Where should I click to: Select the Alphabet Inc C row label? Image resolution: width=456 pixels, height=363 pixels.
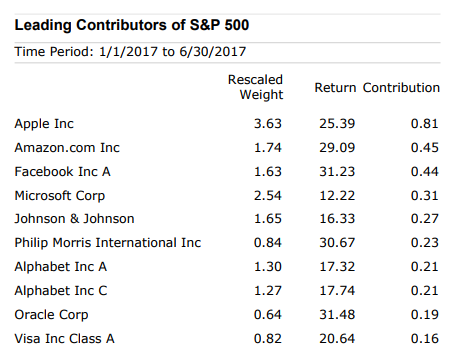[61, 291]
